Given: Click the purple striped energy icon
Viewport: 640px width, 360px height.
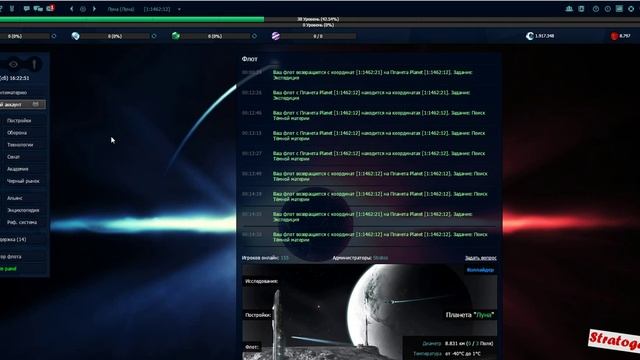Looking at the screenshot, I should [276, 36].
